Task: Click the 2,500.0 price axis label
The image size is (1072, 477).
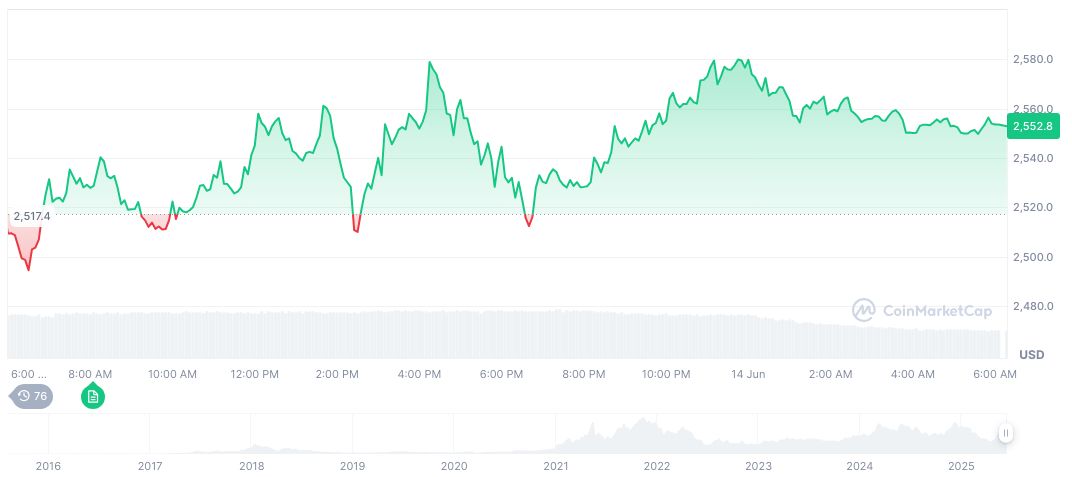Action: [1033, 257]
